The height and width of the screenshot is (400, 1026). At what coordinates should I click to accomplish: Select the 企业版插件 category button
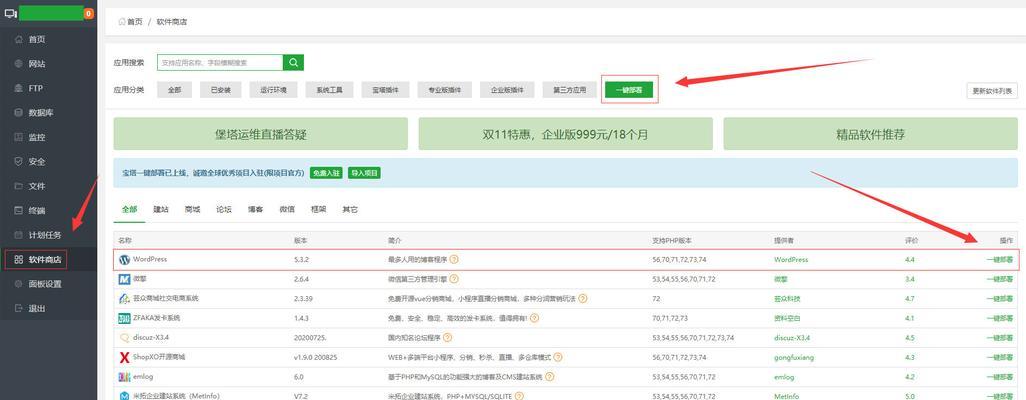click(507, 90)
